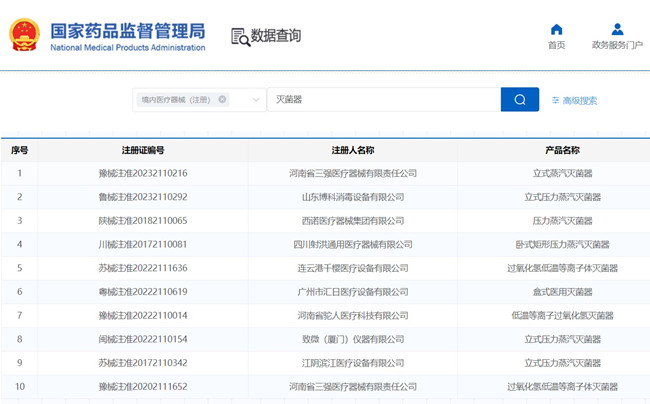Select registration number 苏械注准20172110342
650x404 pixels.
click(x=143, y=363)
